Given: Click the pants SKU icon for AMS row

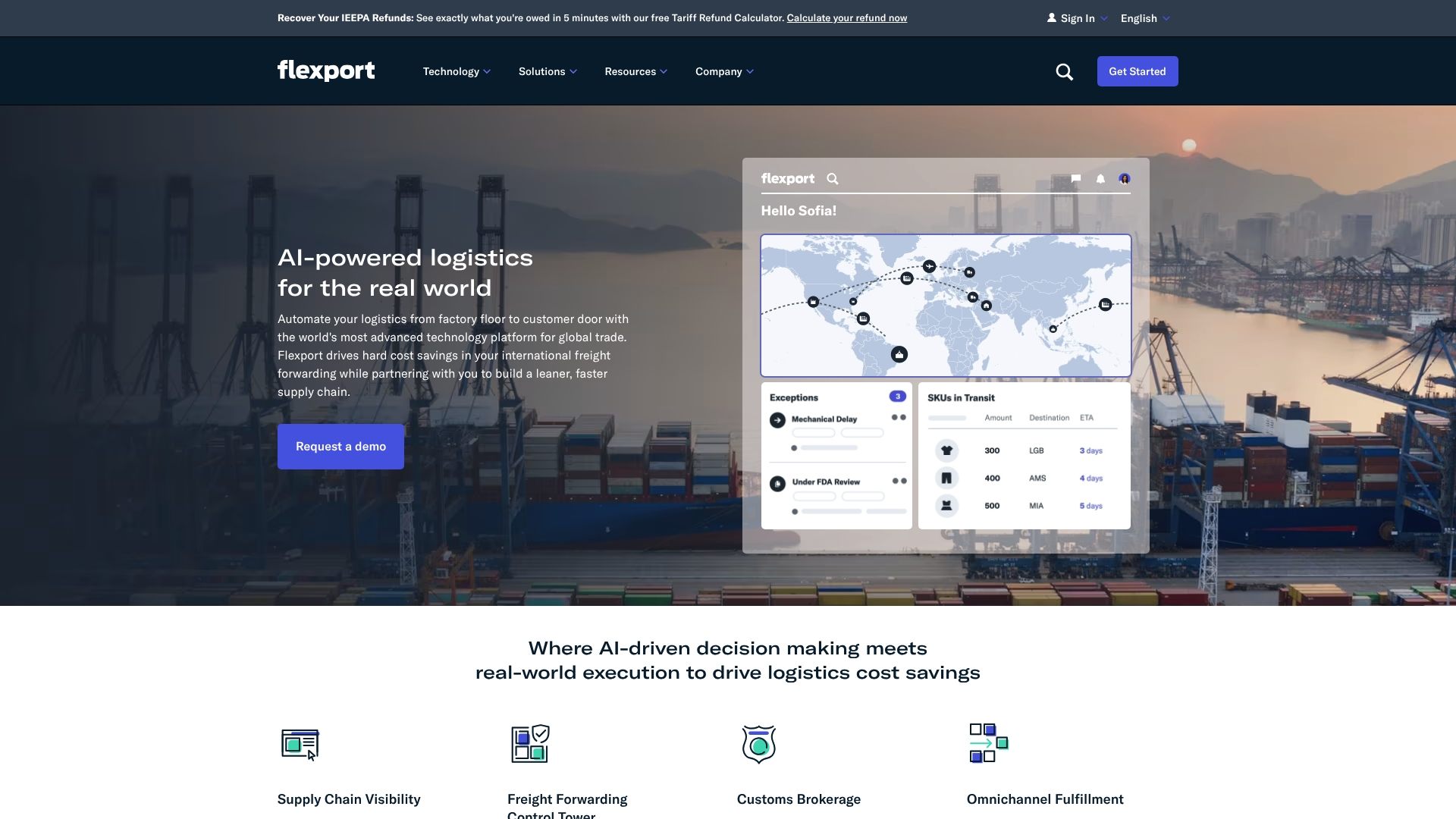Looking at the screenshot, I should coord(946,478).
